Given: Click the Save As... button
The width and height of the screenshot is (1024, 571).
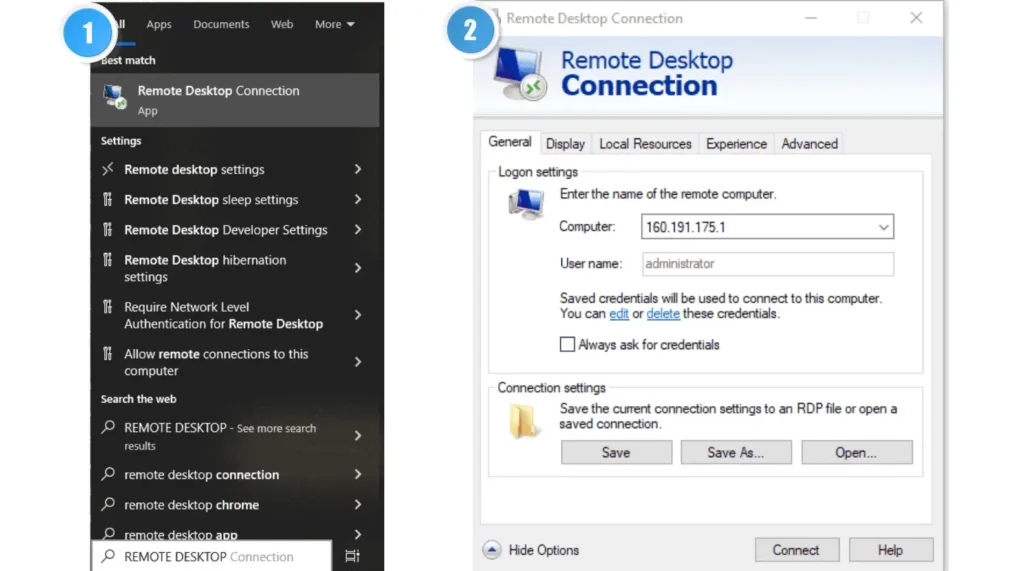Looking at the screenshot, I should (x=736, y=452).
